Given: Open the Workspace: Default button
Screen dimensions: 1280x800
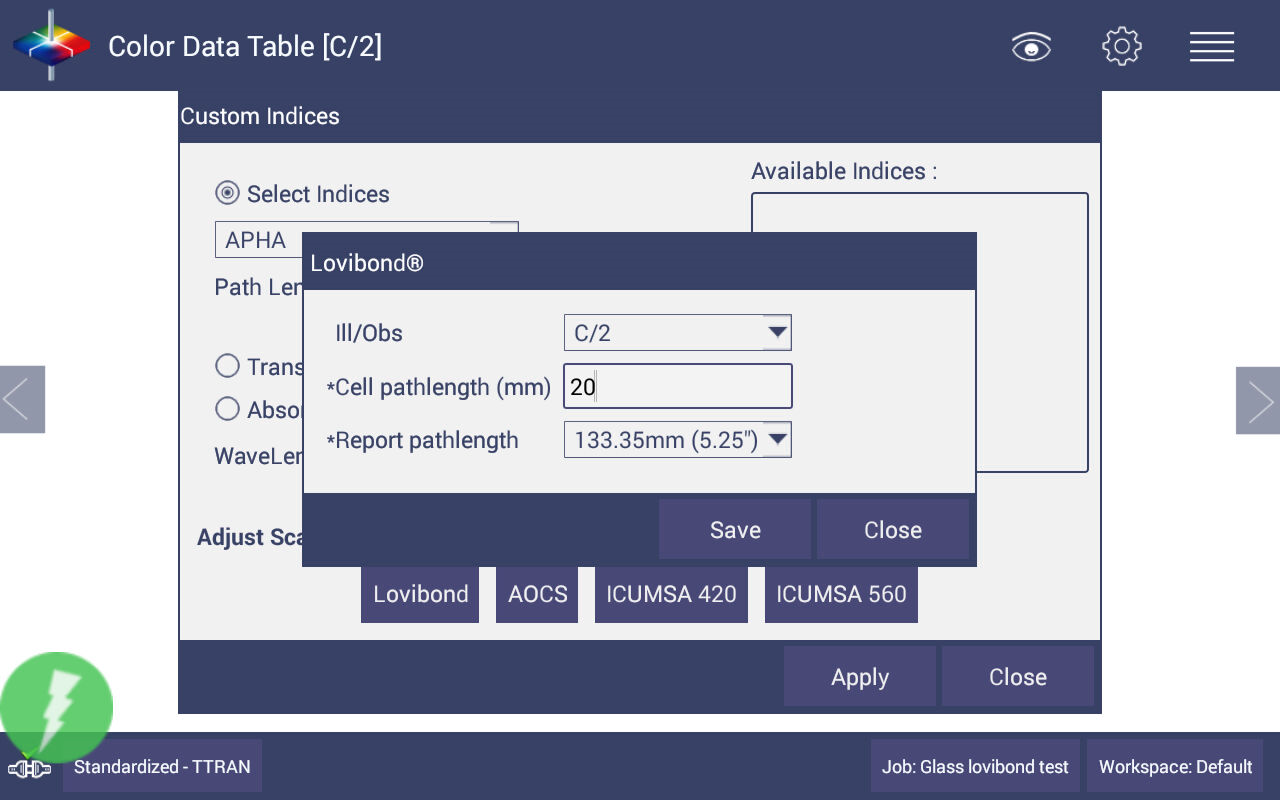Looking at the screenshot, I should [1175, 767].
